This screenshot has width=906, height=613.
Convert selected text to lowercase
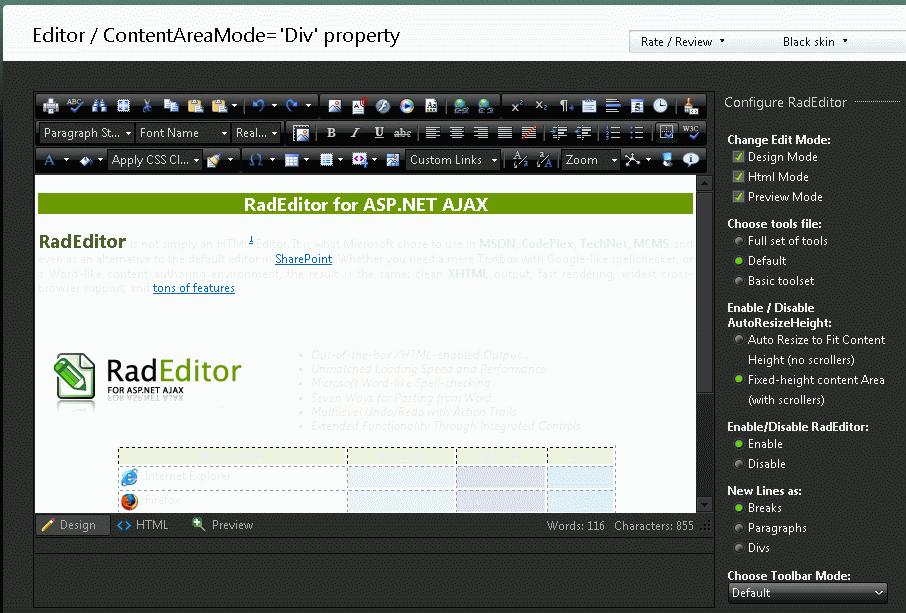(x=520, y=160)
